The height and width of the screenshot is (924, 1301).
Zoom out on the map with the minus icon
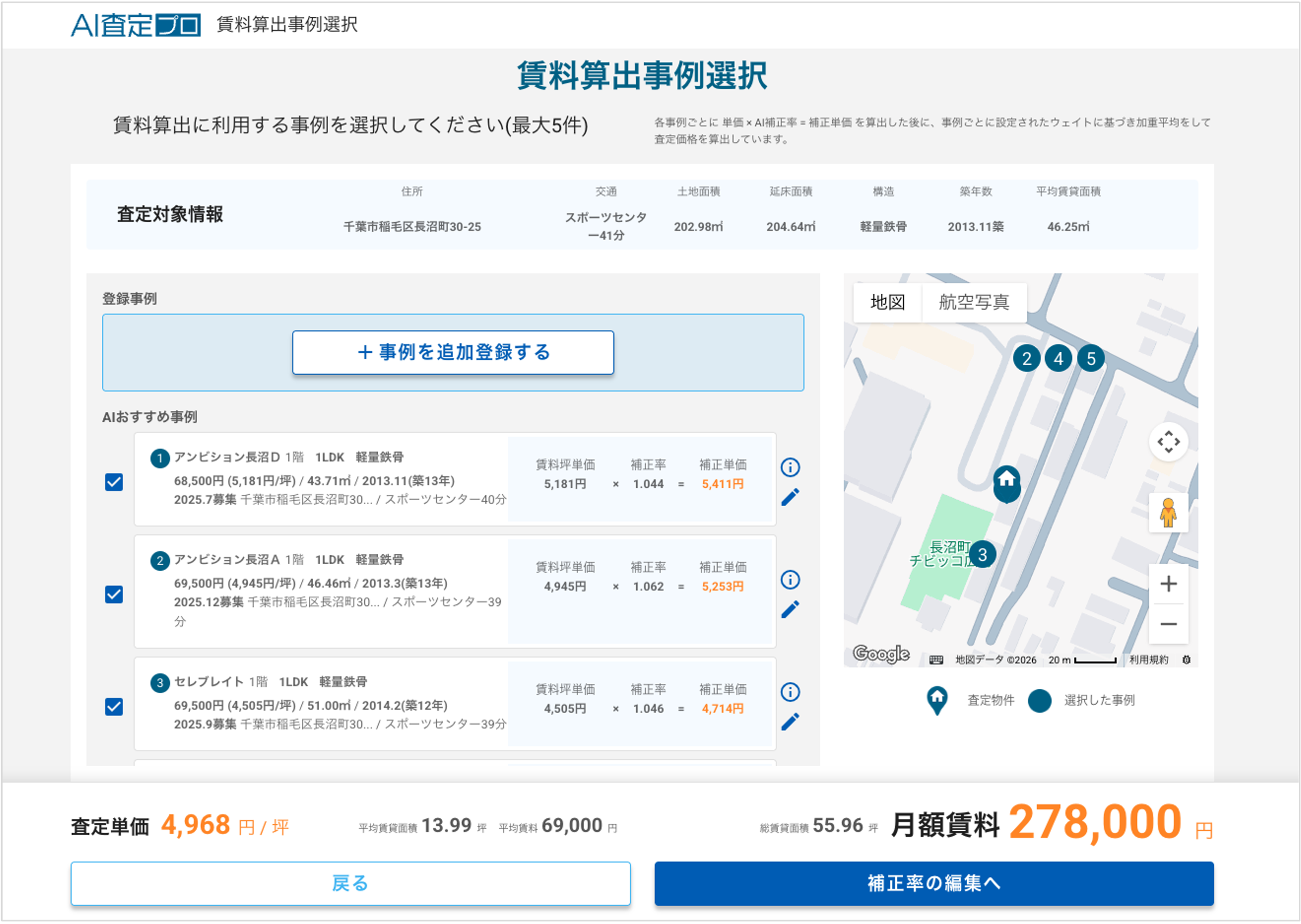coord(1168,624)
